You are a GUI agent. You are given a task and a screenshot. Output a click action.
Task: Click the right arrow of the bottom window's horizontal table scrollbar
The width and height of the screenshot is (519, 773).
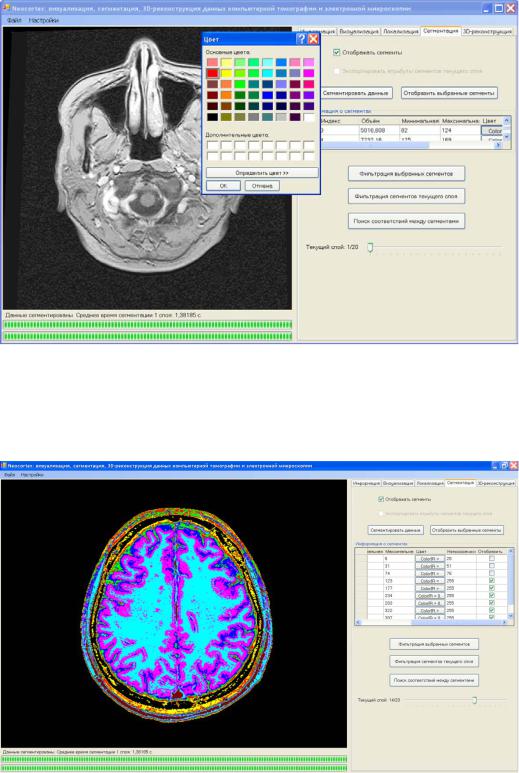point(504,623)
